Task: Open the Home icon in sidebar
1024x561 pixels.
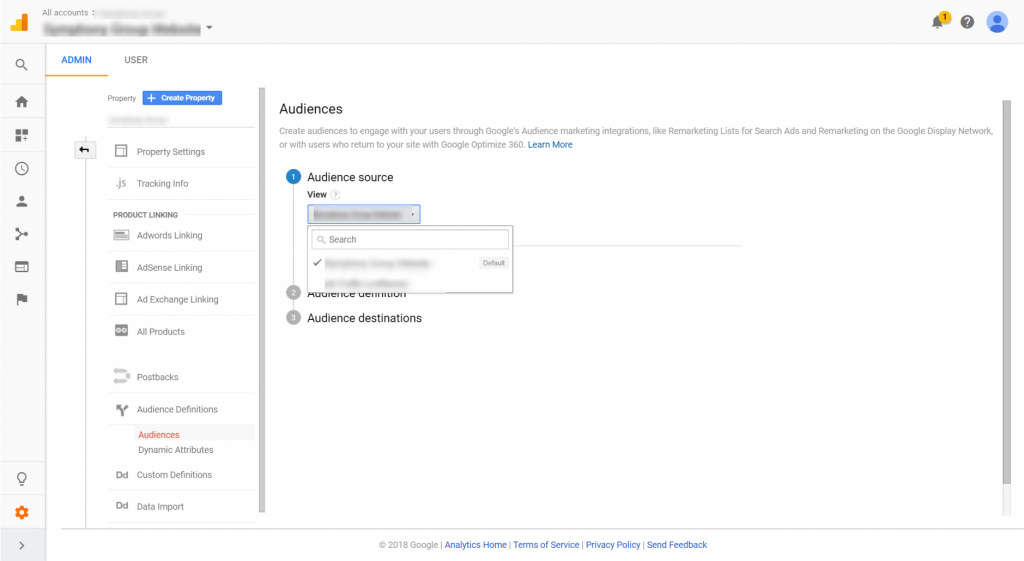Action: click(21, 101)
